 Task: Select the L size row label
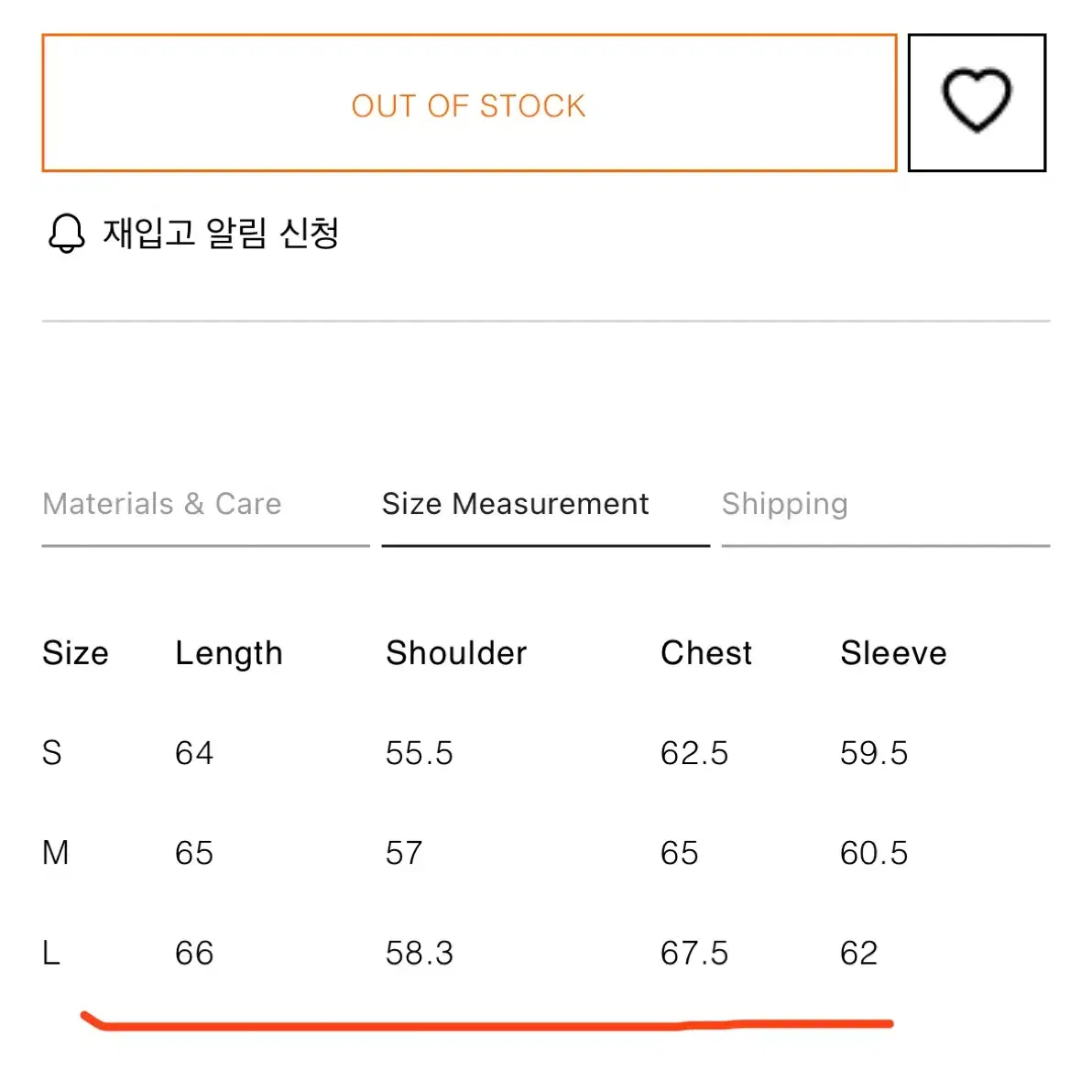(x=50, y=953)
